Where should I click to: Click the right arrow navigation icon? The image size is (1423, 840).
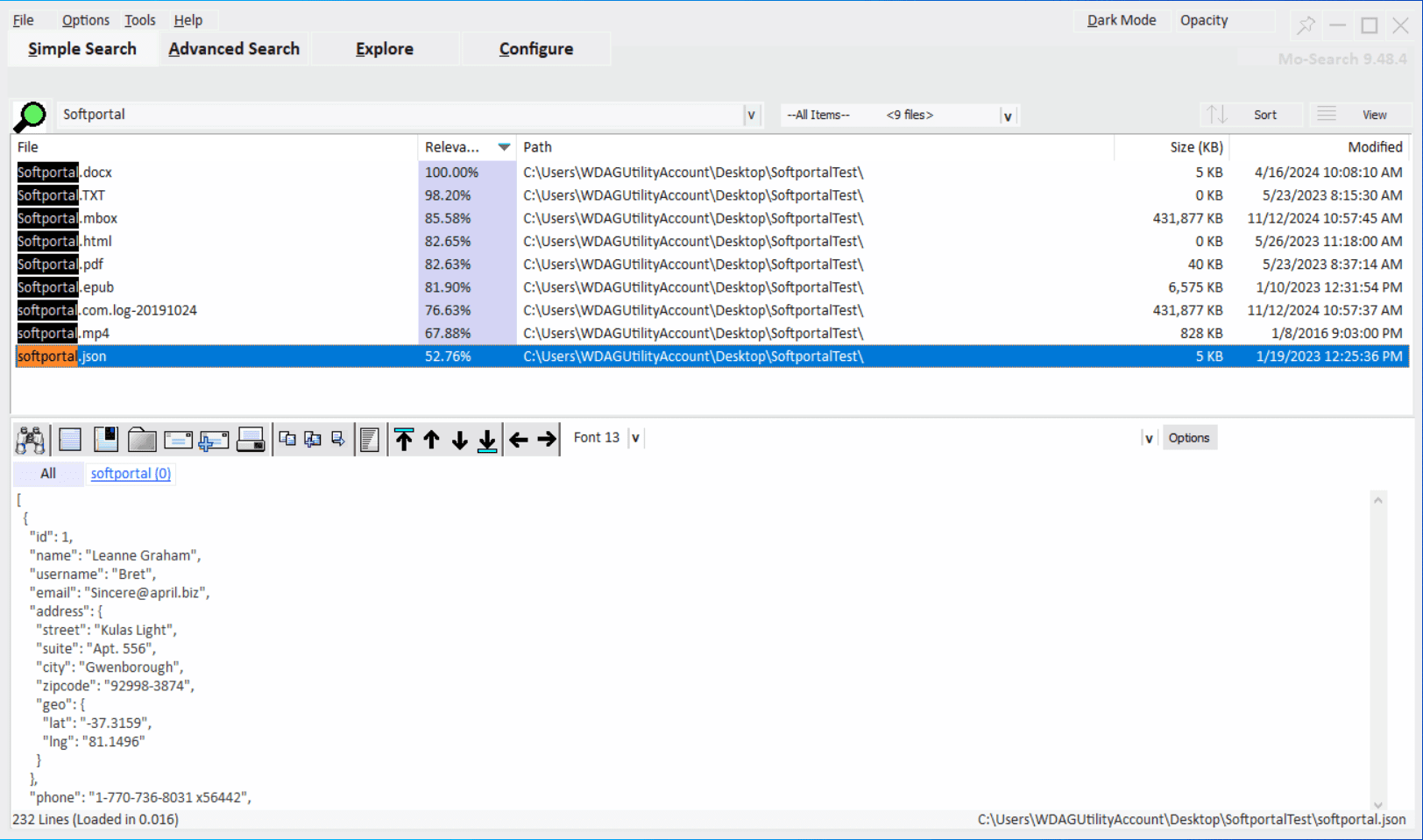point(547,439)
